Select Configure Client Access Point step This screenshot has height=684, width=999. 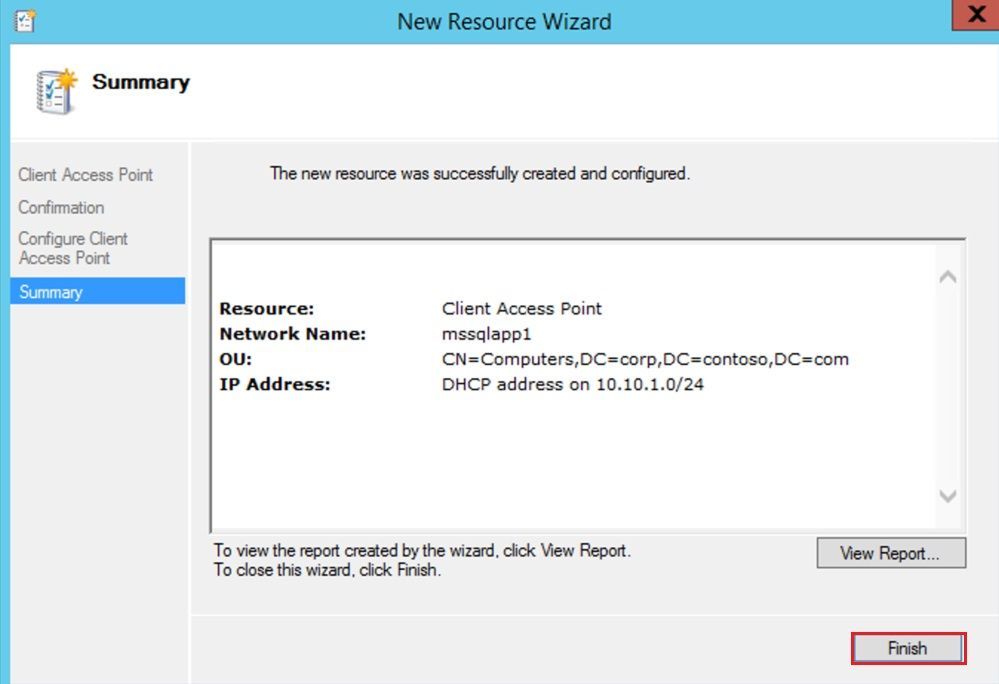[73, 248]
